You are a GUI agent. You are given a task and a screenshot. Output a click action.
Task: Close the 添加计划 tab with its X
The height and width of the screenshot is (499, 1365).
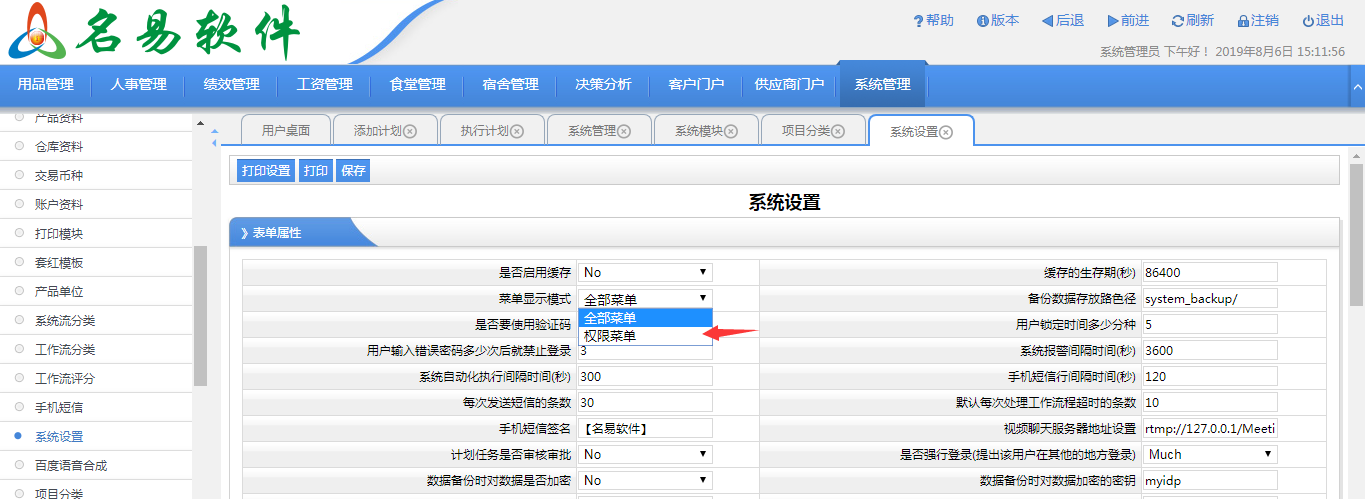pos(410,131)
